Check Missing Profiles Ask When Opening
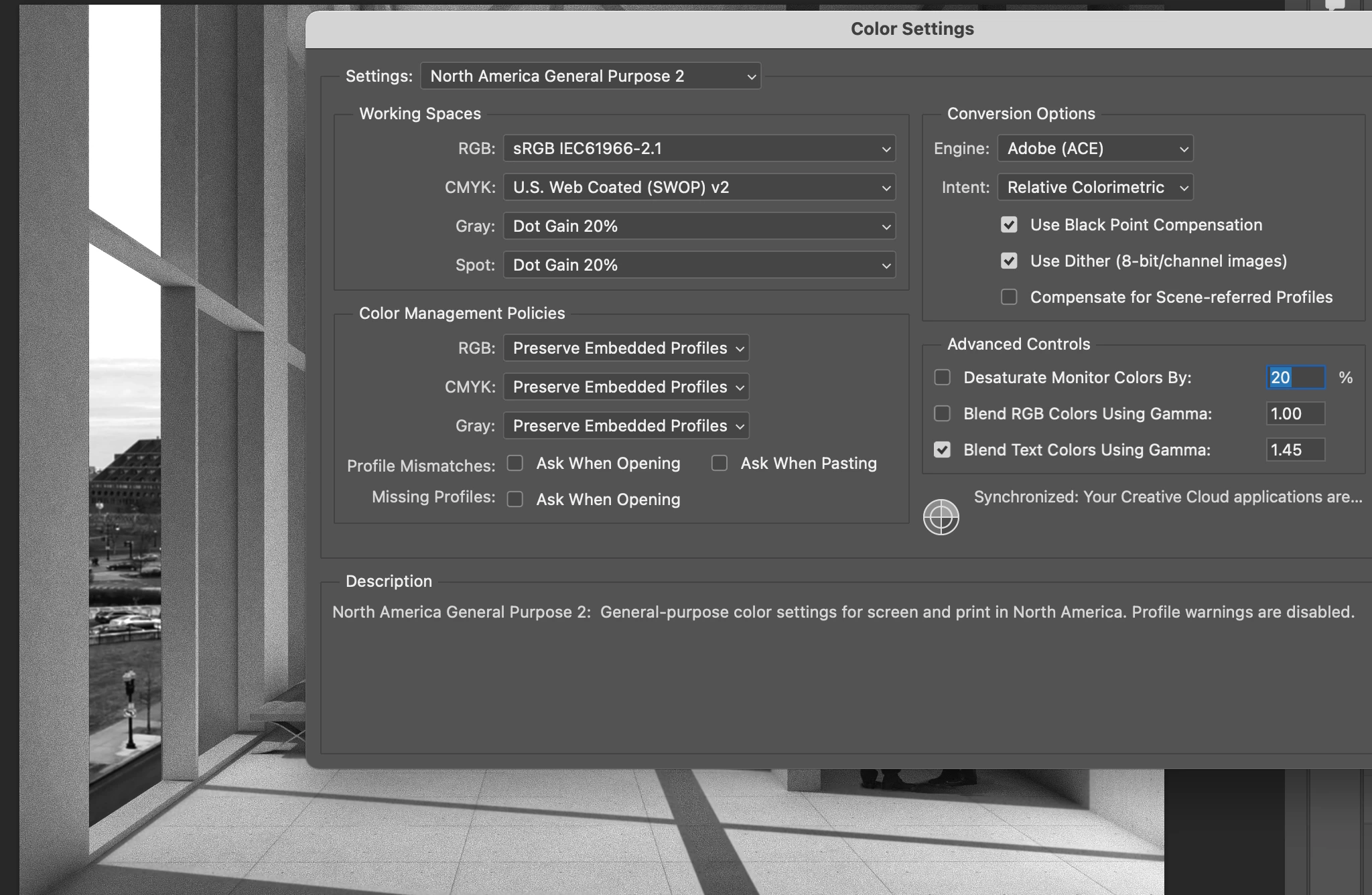The image size is (1372, 895). click(515, 500)
